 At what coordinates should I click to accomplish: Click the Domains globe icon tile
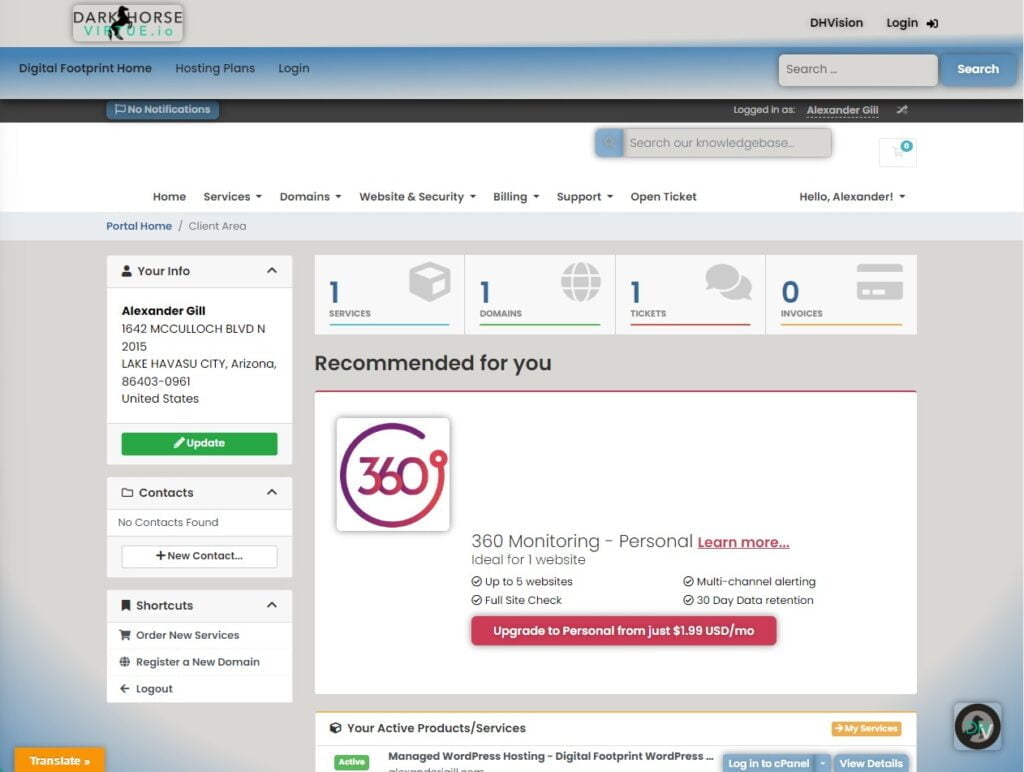[581, 282]
